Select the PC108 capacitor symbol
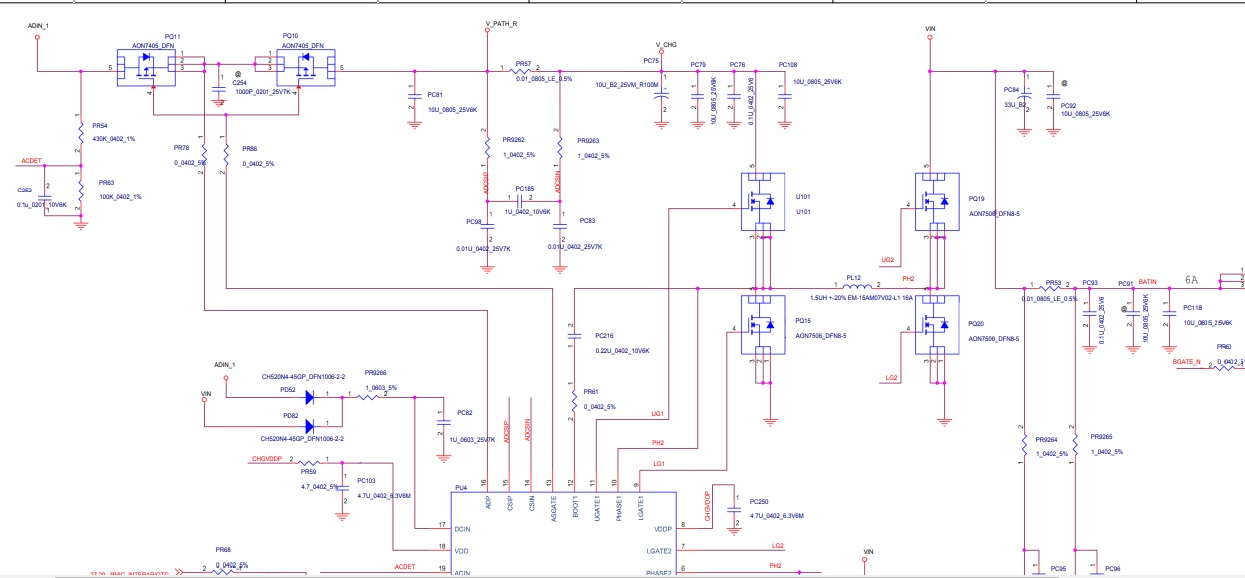The image size is (1245, 578). (x=785, y=96)
